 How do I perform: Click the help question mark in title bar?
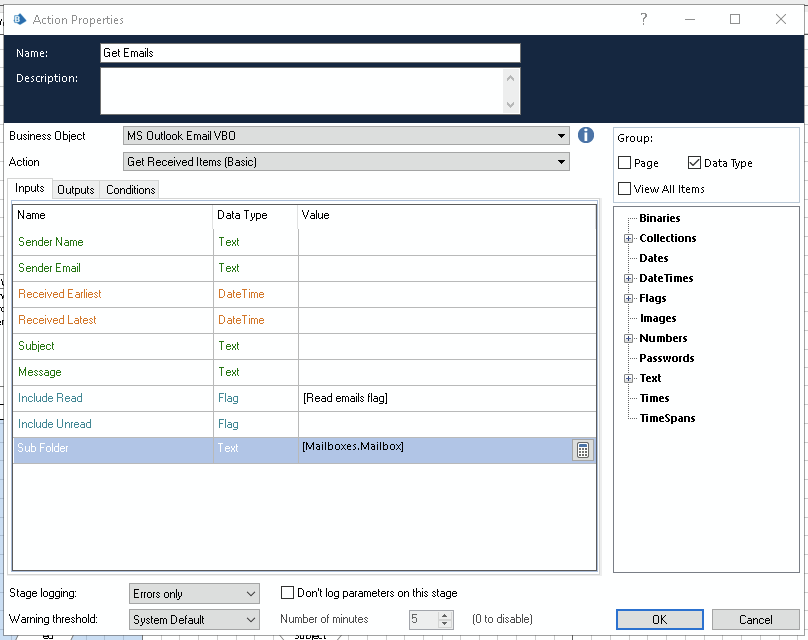pyautogui.click(x=644, y=19)
